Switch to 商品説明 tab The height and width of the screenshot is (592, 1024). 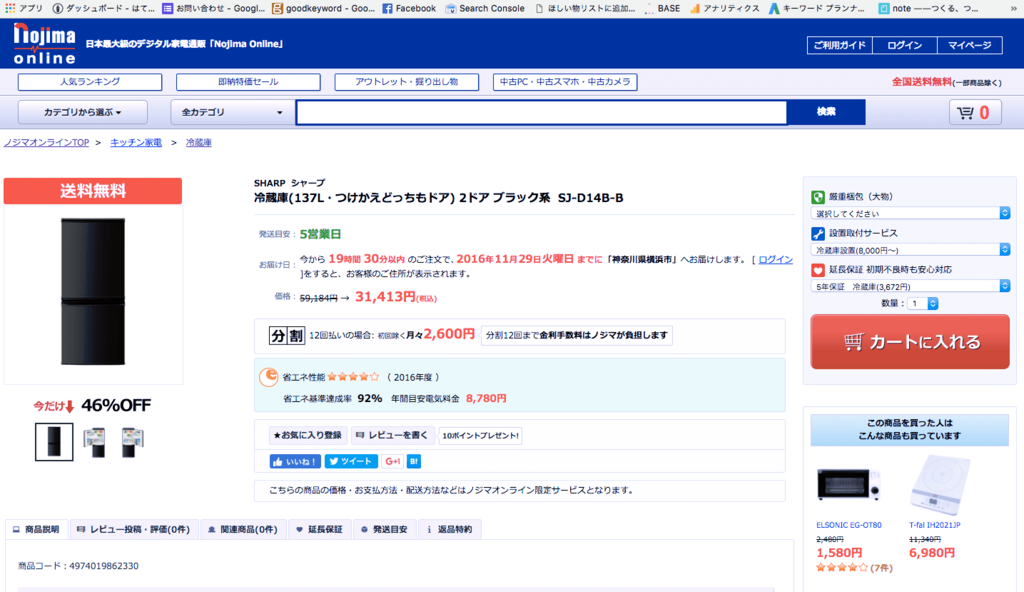coord(37,529)
